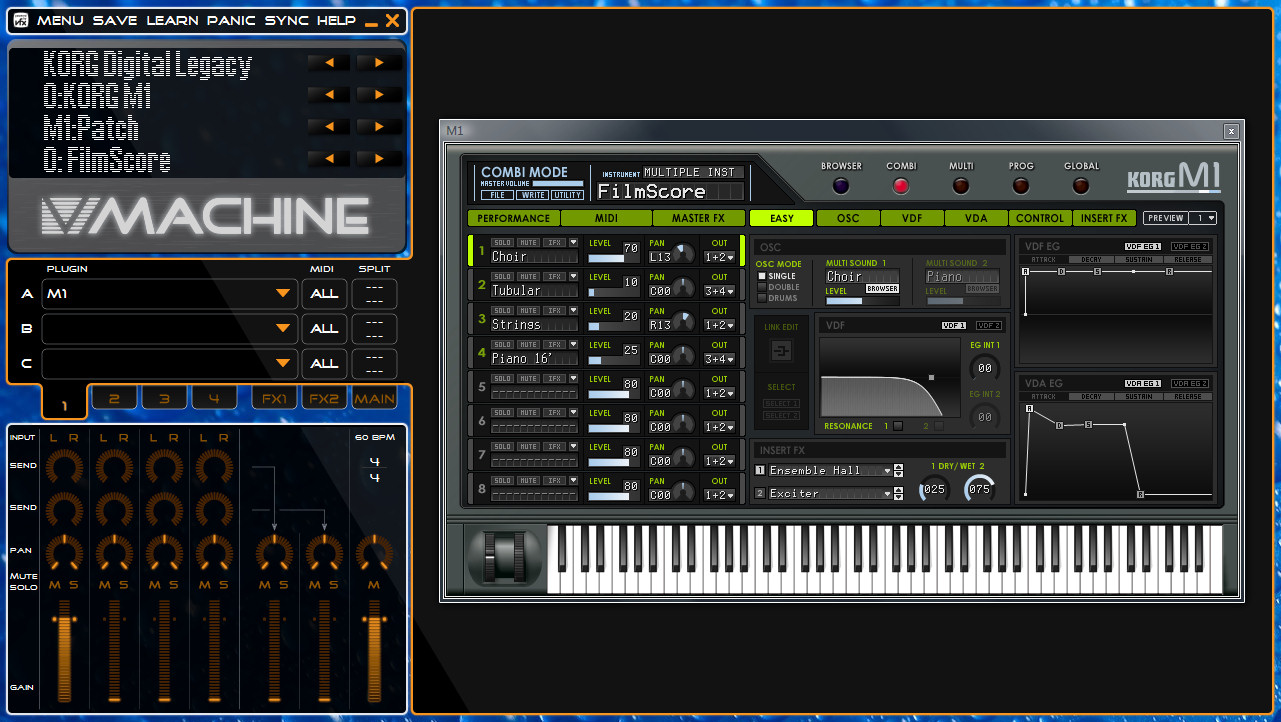This screenshot has height=722, width=1281.
Task: Switch to MULTI mode button
Action: pos(961,185)
